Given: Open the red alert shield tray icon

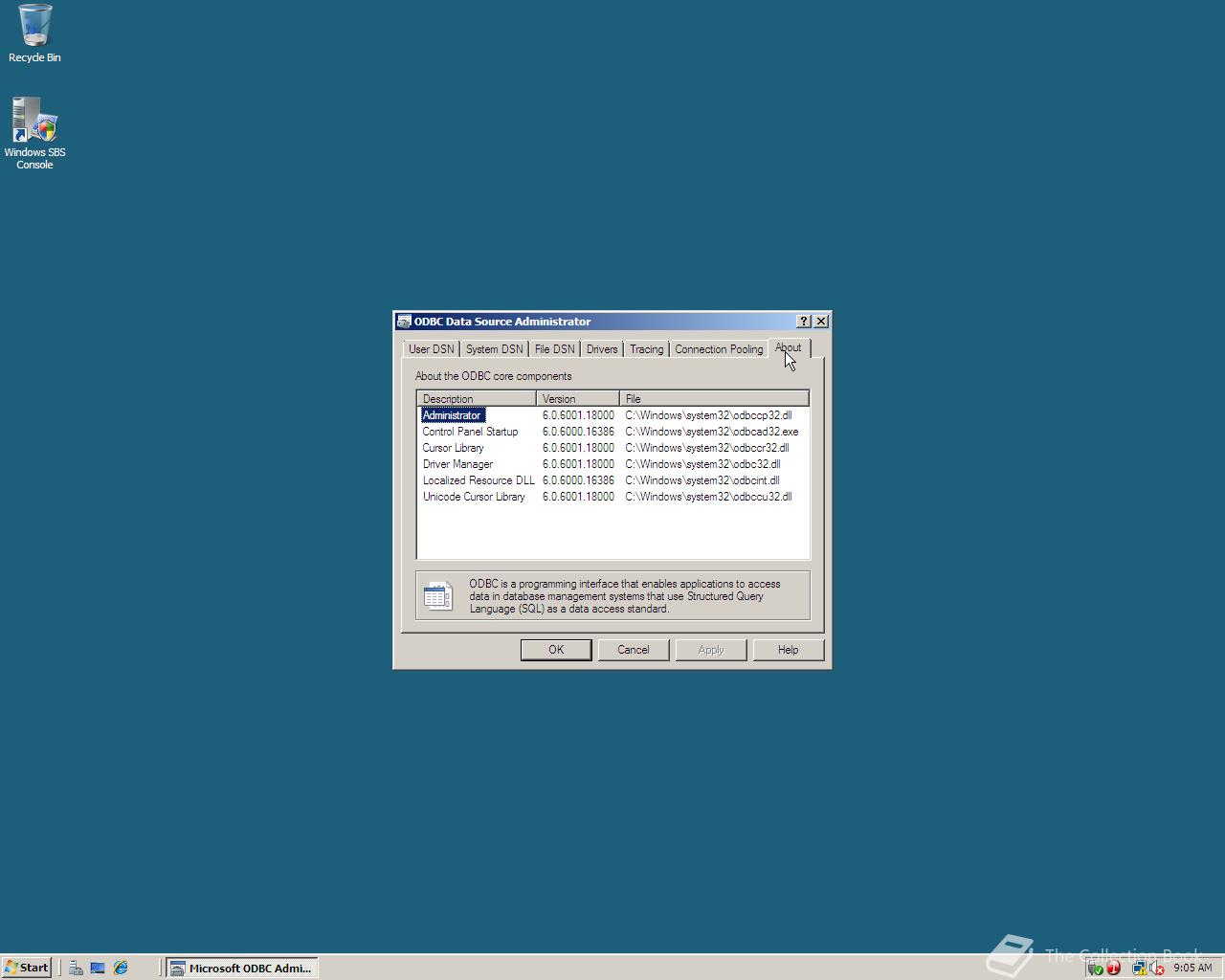Looking at the screenshot, I should 1113,968.
